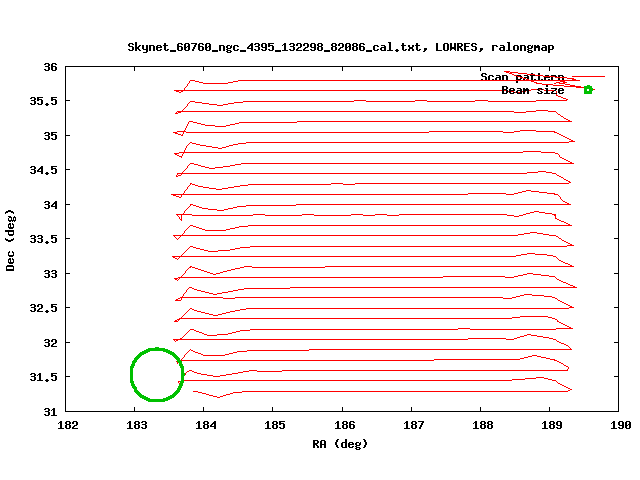The width and height of the screenshot is (640, 480).
Task: Click the '32' y-axis tick label
Action: (x=50, y=343)
